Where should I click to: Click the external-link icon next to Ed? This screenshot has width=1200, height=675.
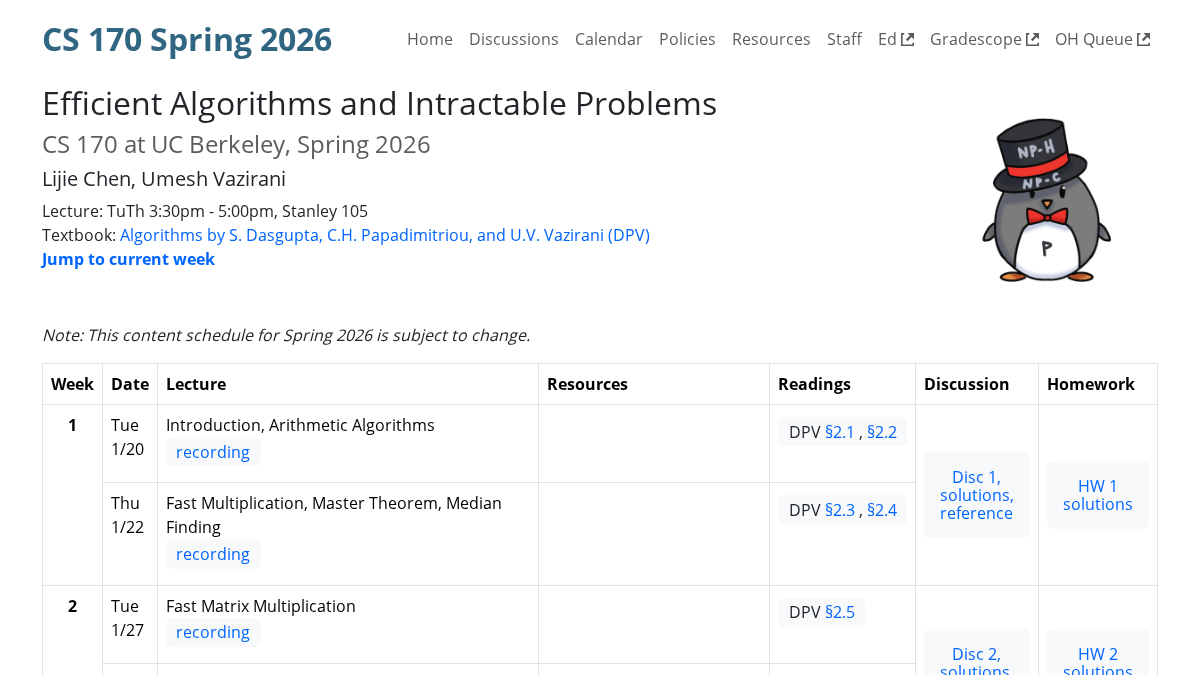coord(908,40)
